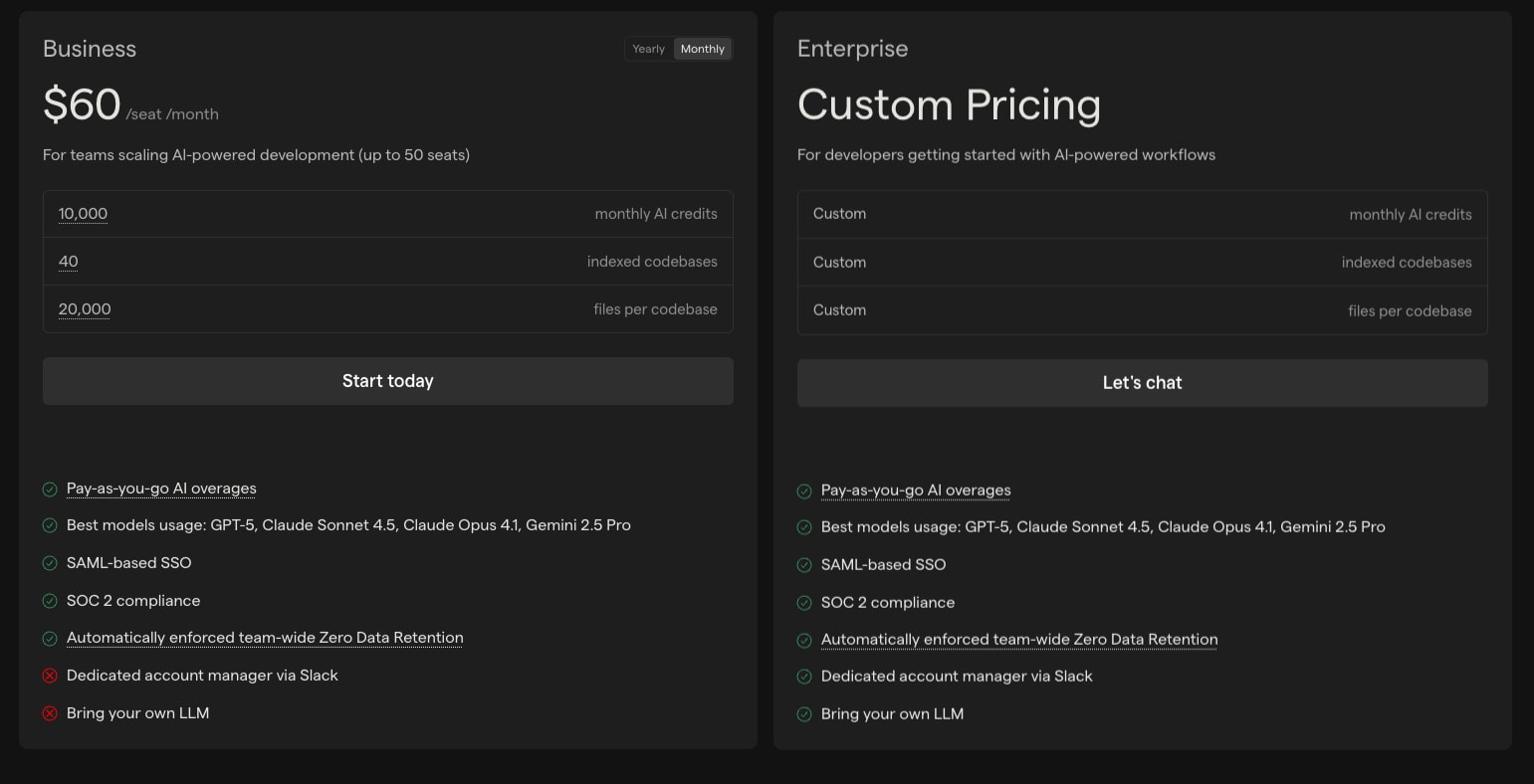
Task: Click Enterprise 'SAML-based SSO' feature text
Action: pyautogui.click(x=883, y=565)
